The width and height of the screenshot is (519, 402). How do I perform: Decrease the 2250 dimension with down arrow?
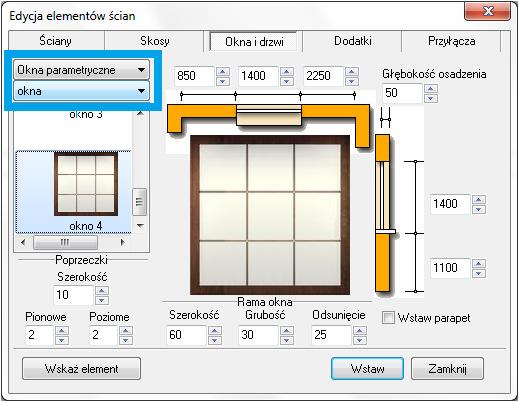(352, 81)
